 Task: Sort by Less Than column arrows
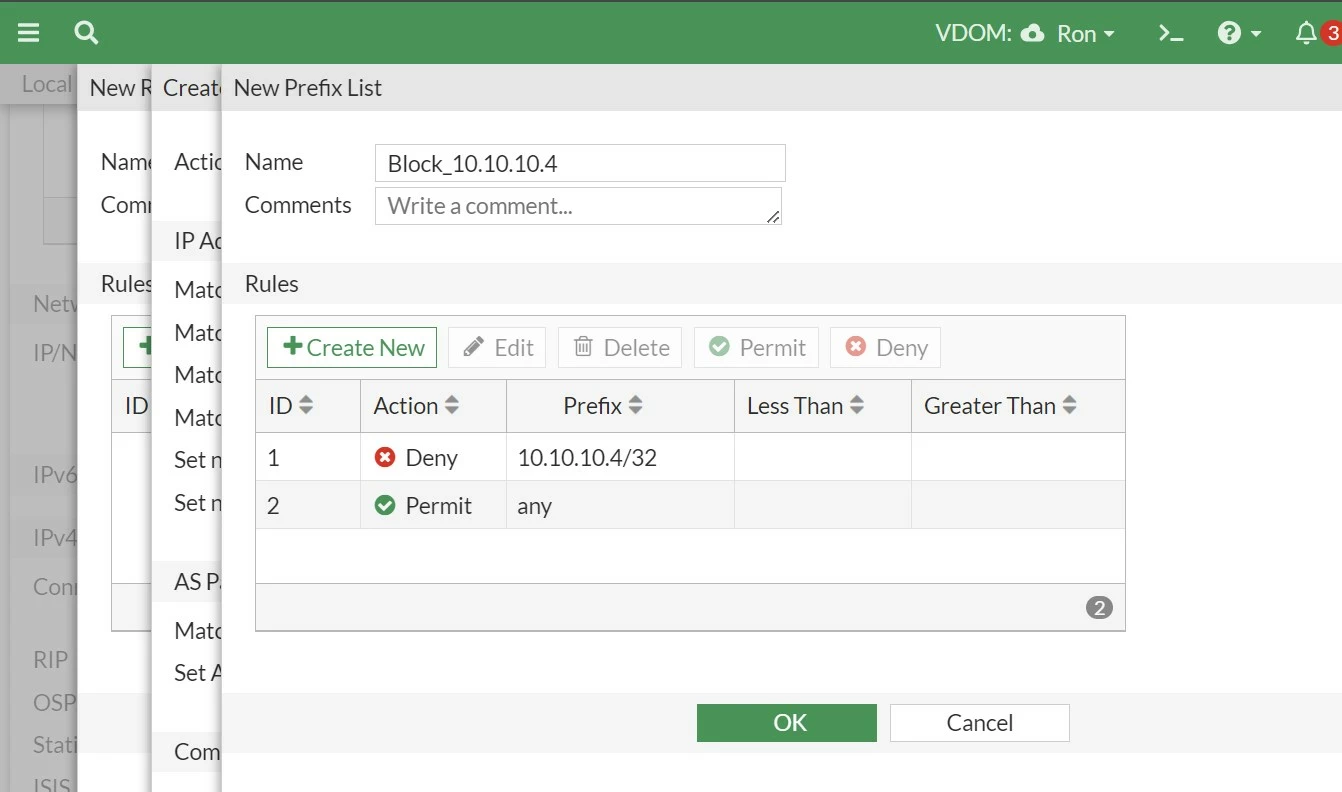[856, 405]
